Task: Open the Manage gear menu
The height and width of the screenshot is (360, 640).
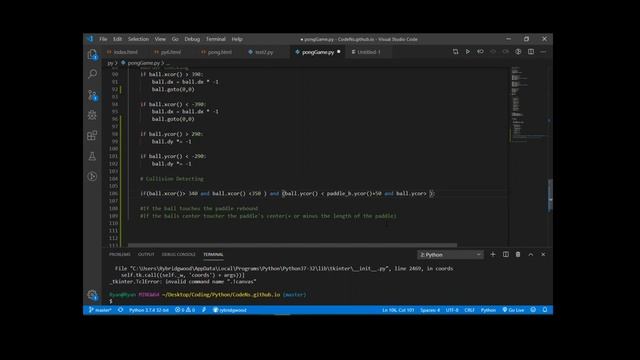Action: [92, 295]
